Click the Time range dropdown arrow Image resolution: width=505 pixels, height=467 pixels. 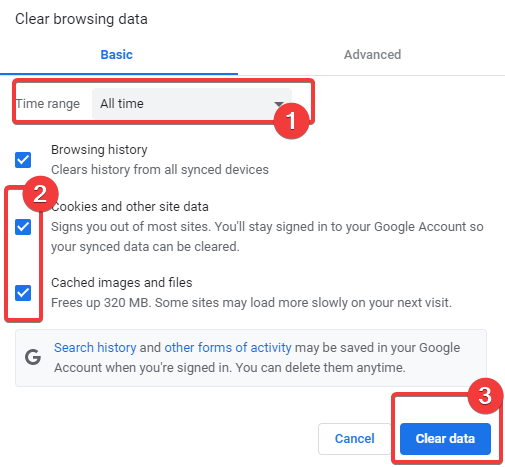click(x=279, y=104)
